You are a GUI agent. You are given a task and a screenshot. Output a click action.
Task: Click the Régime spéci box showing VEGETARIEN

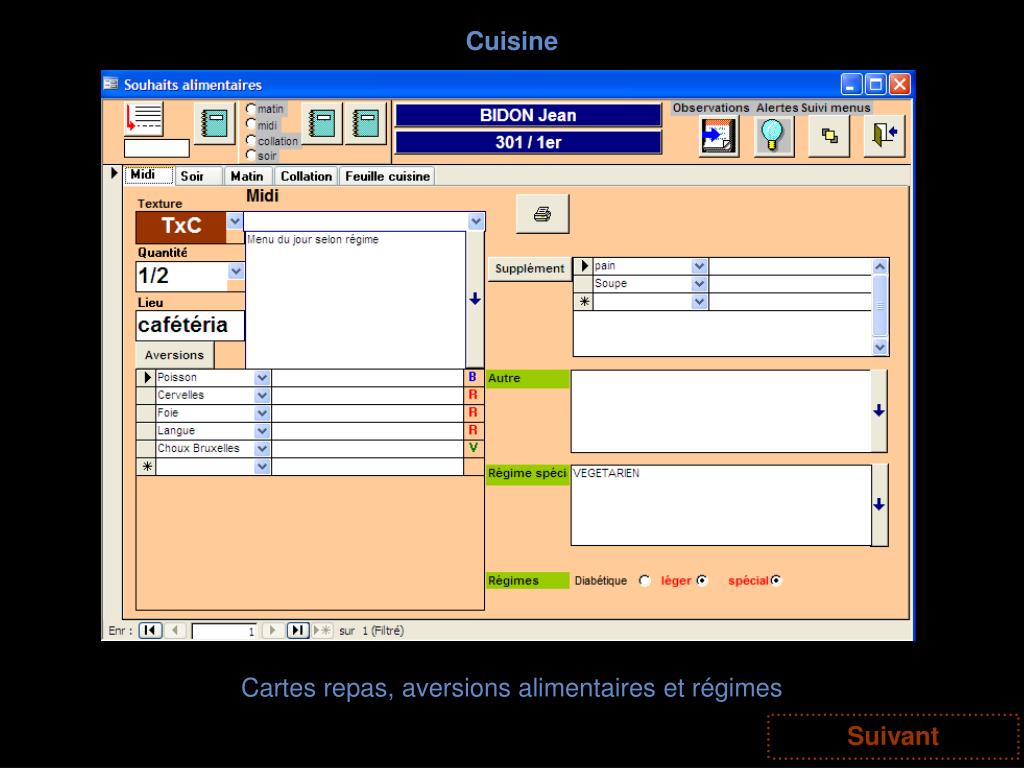coord(720,505)
